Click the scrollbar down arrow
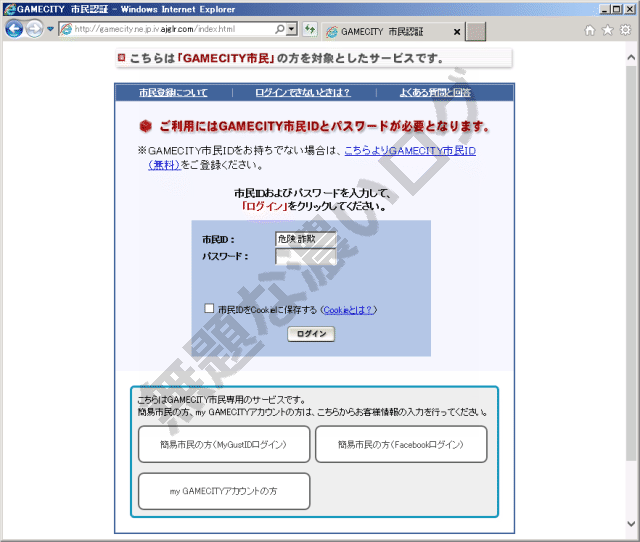This screenshot has height=542, width=640. click(631, 523)
